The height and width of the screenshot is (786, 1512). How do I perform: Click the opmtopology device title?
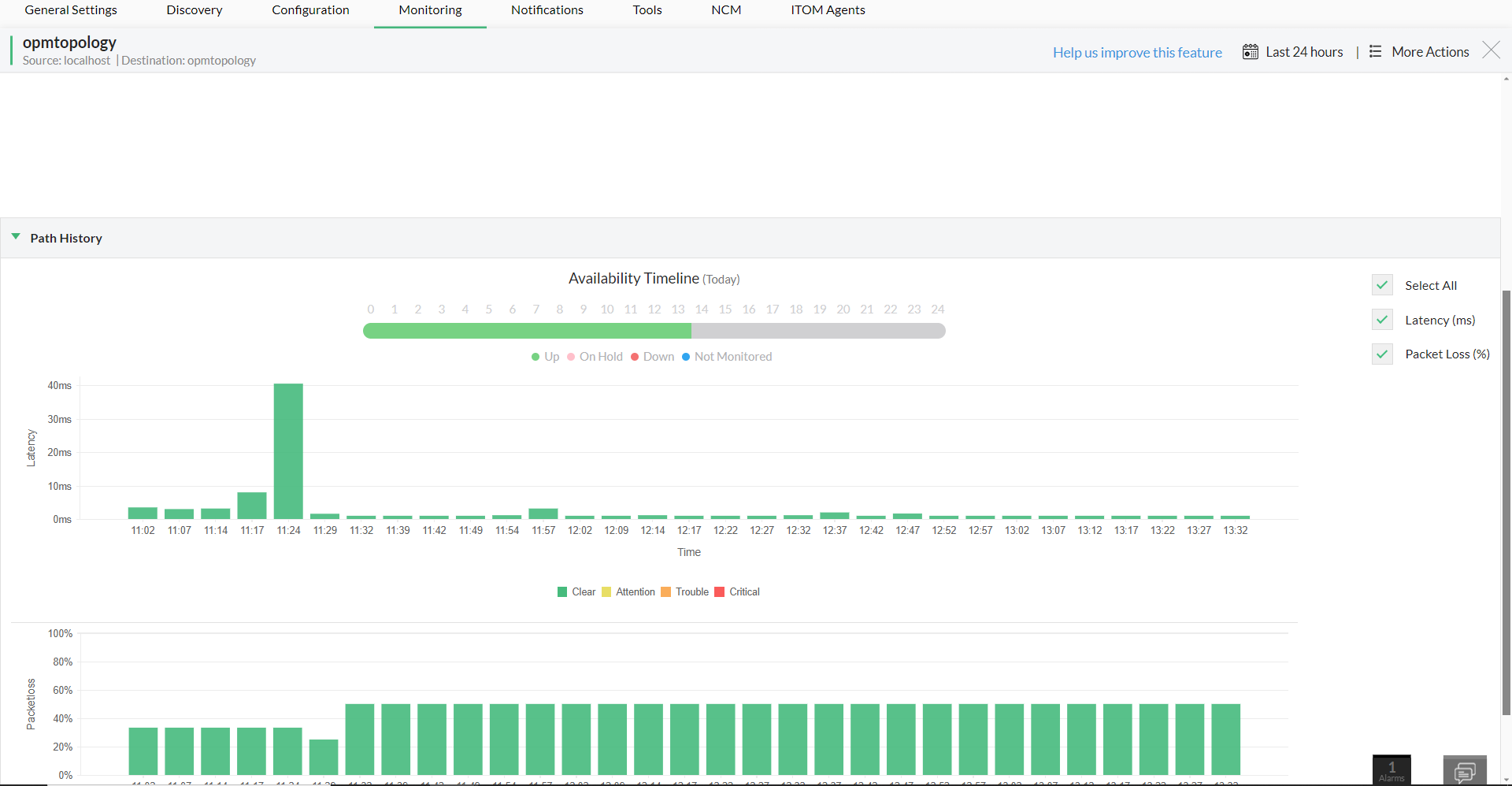(x=69, y=43)
